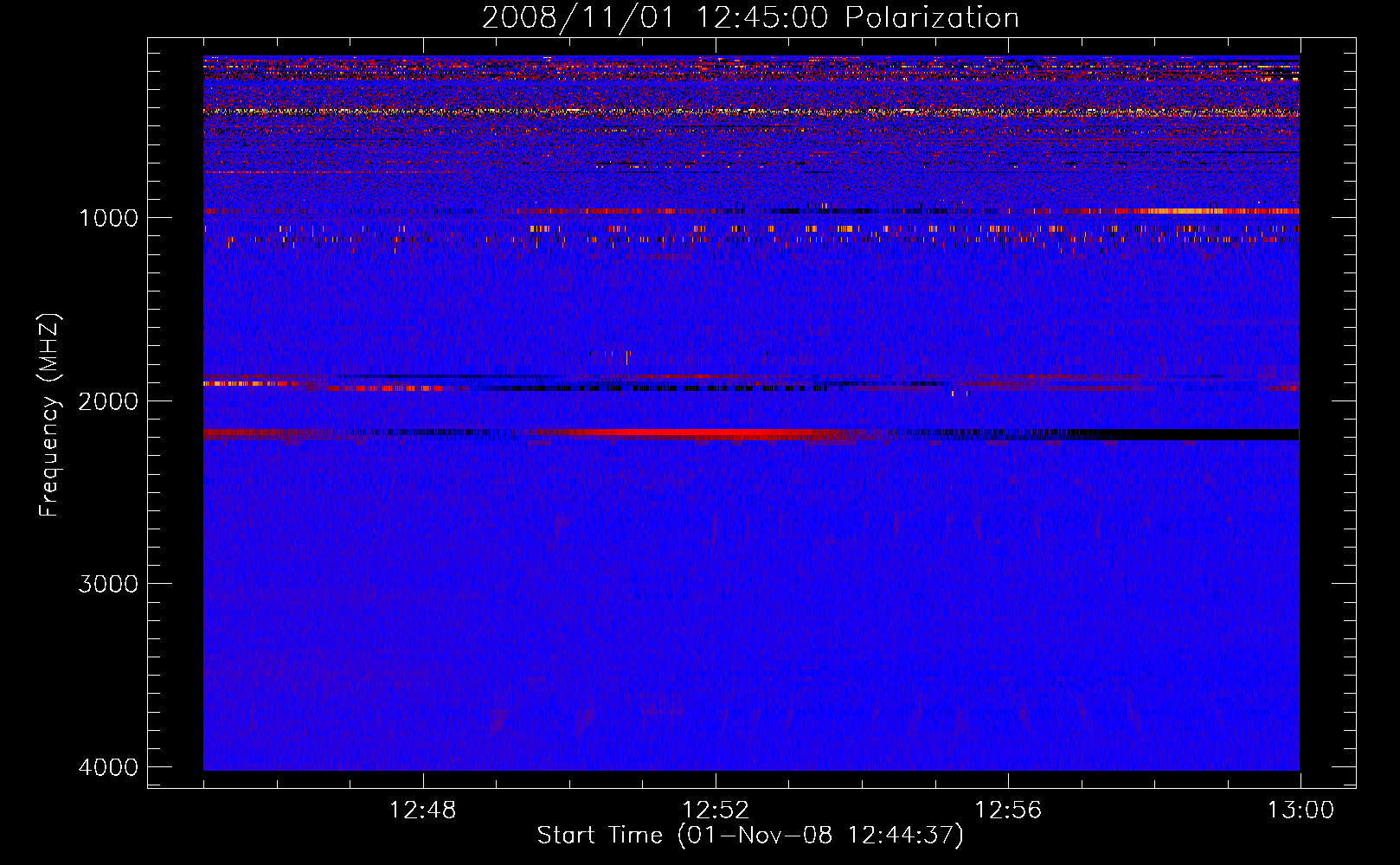Screen dimensions: 1400x865
Task: Click the 'Frequency (MHZ)' axis label
Action: pos(49,415)
